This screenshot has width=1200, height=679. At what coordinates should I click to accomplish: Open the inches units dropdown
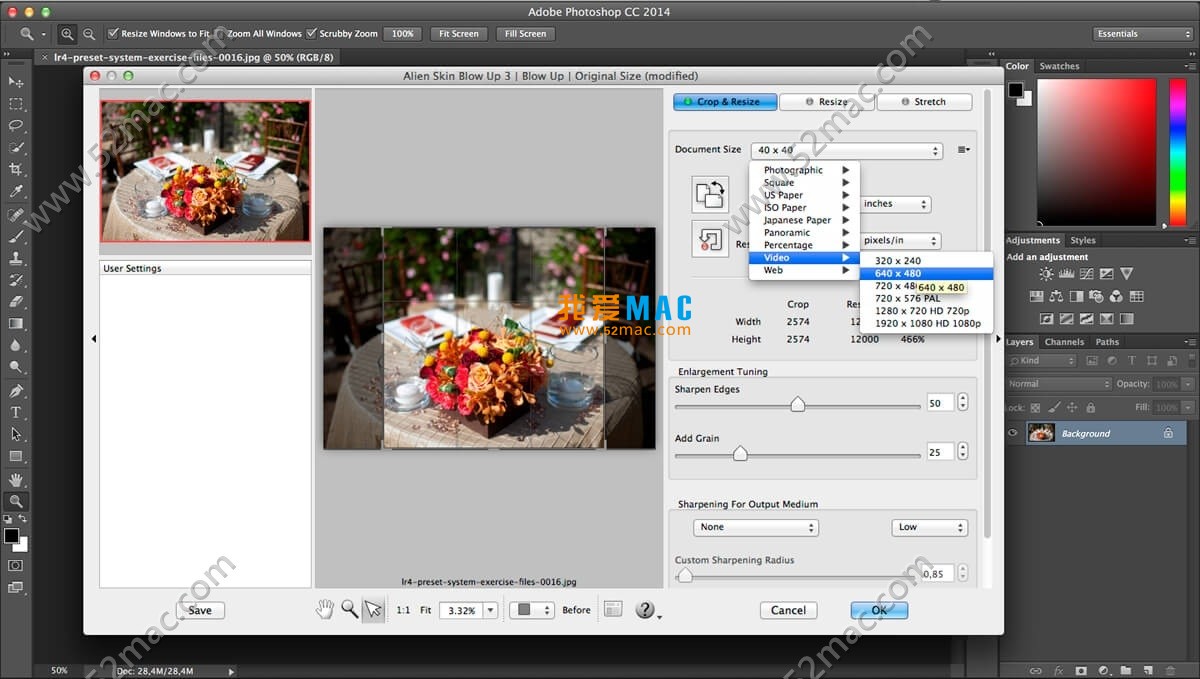click(895, 204)
